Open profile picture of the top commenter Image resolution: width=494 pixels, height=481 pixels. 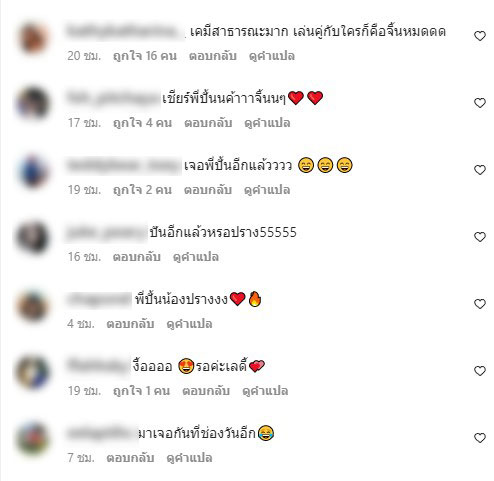point(33,37)
